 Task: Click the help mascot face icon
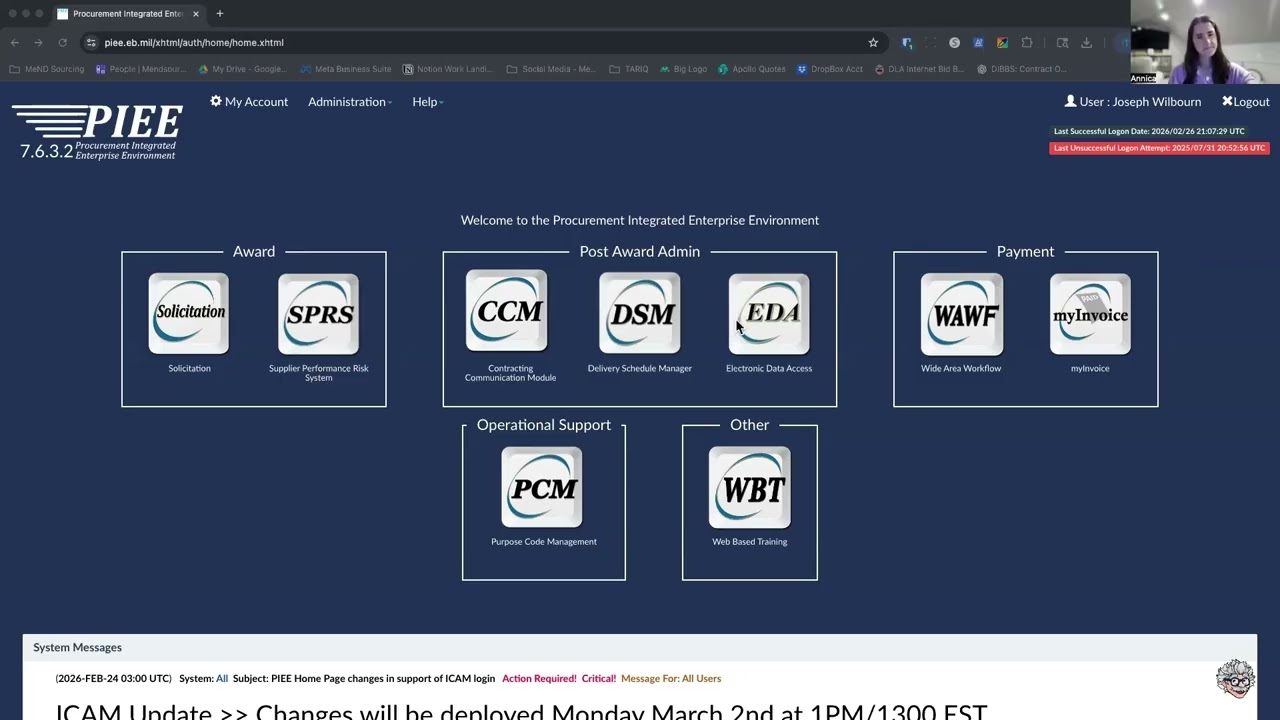click(x=1235, y=678)
